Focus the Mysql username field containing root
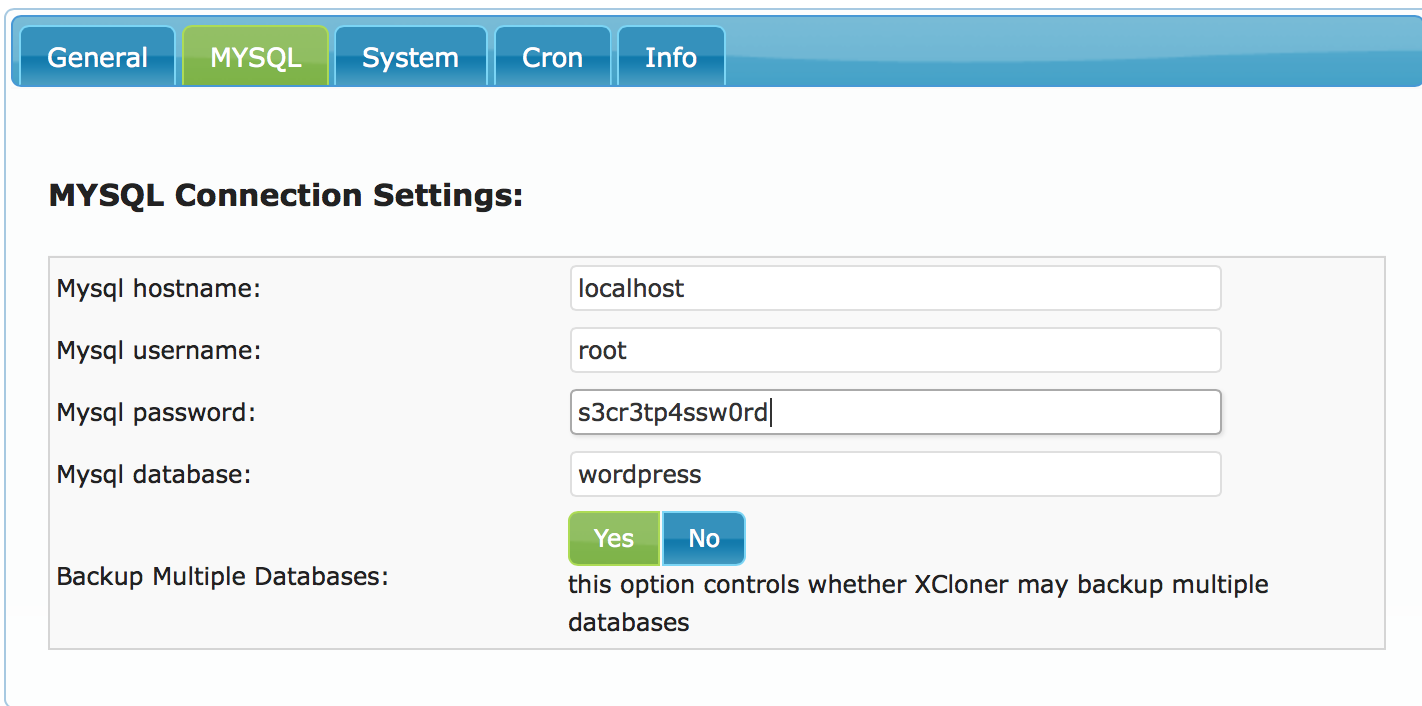This screenshot has height=706, width=1422. coord(895,350)
